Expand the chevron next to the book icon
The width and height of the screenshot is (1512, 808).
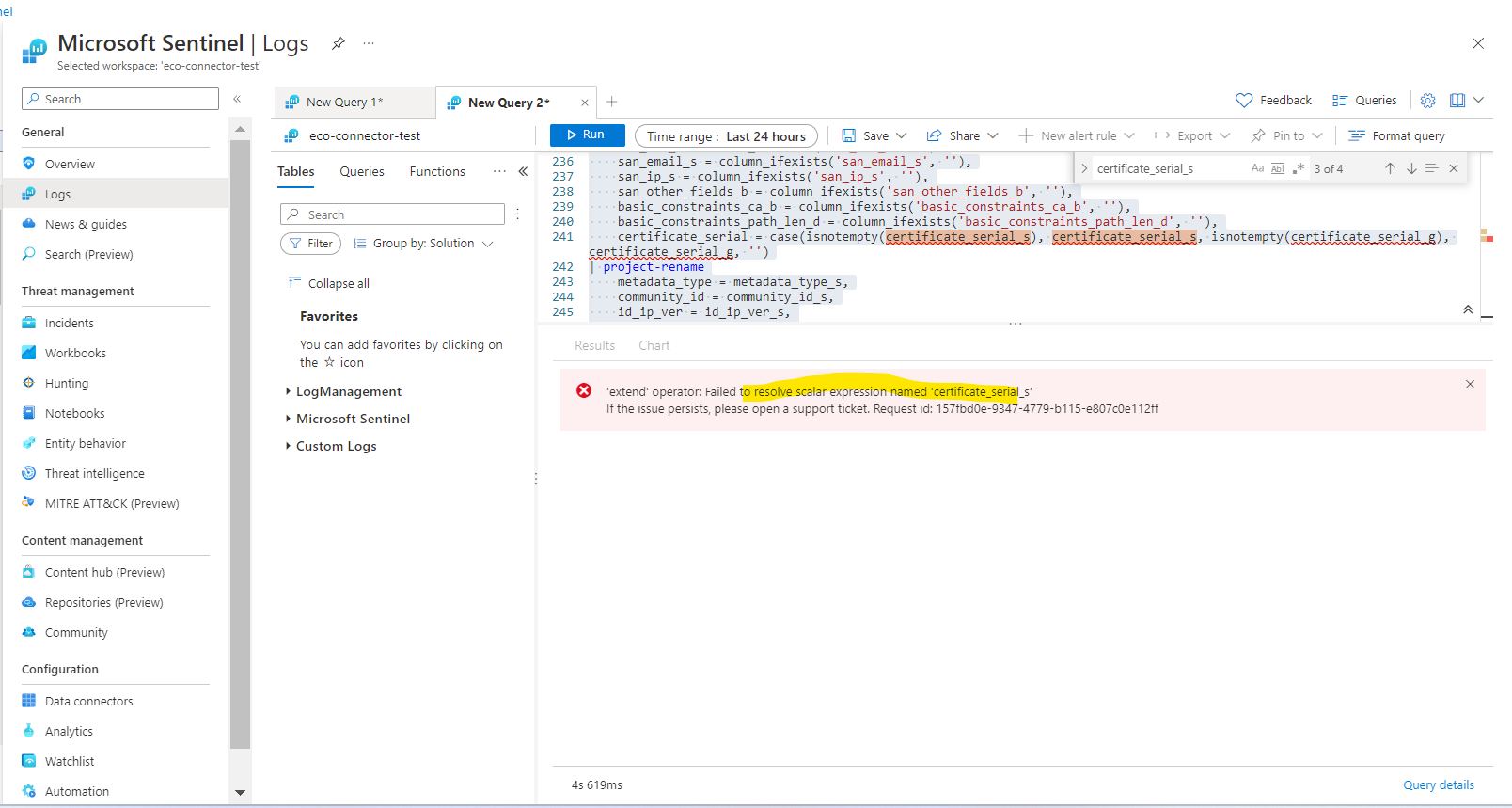(x=1479, y=100)
